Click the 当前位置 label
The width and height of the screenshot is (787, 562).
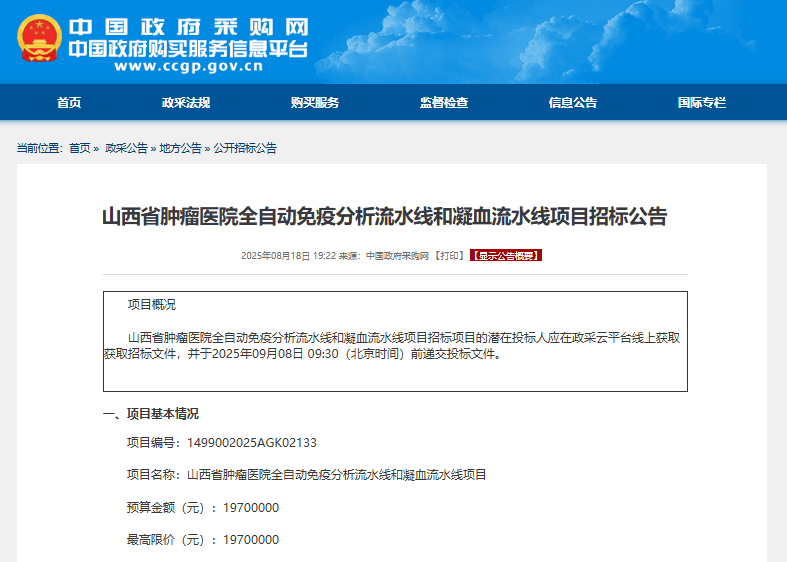point(40,148)
